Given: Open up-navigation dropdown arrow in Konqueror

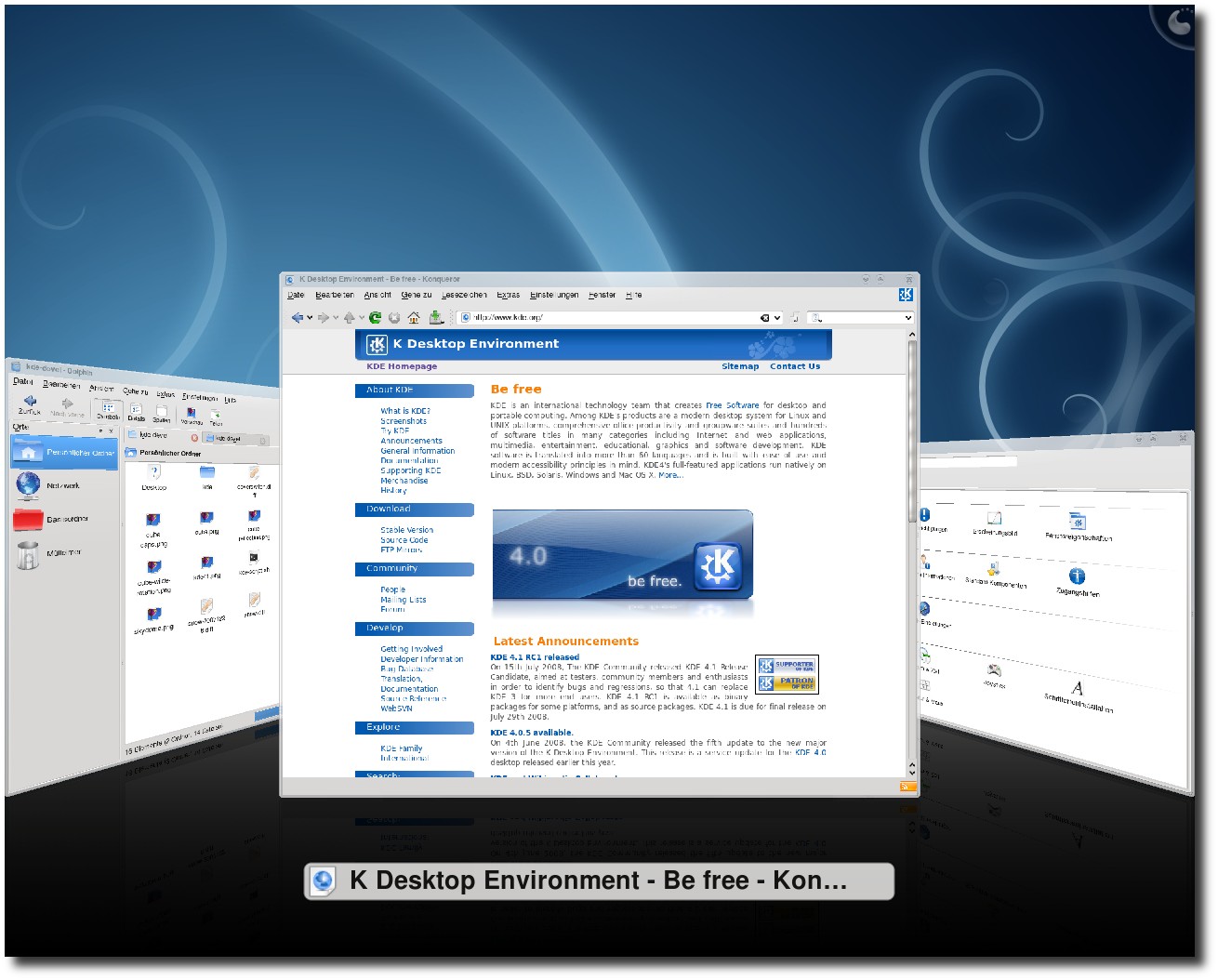Looking at the screenshot, I should click(362, 318).
